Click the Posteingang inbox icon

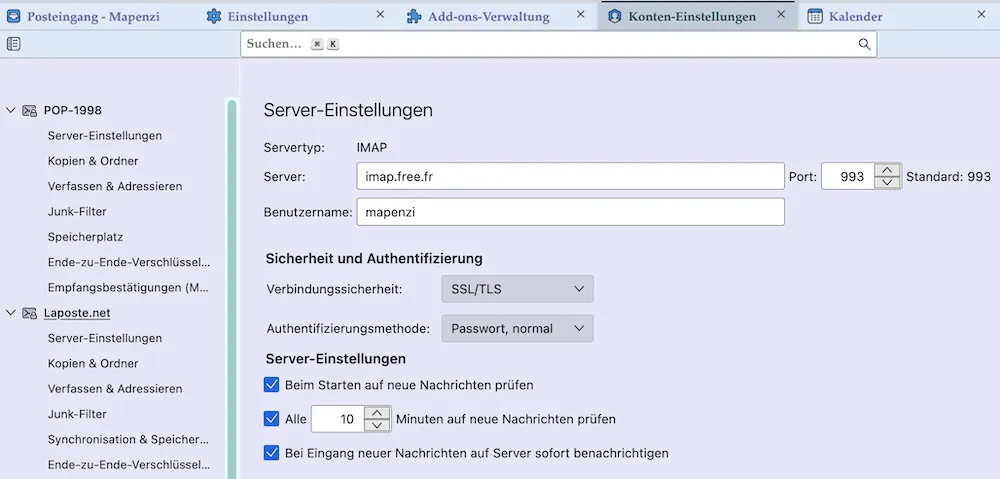(x=13, y=17)
